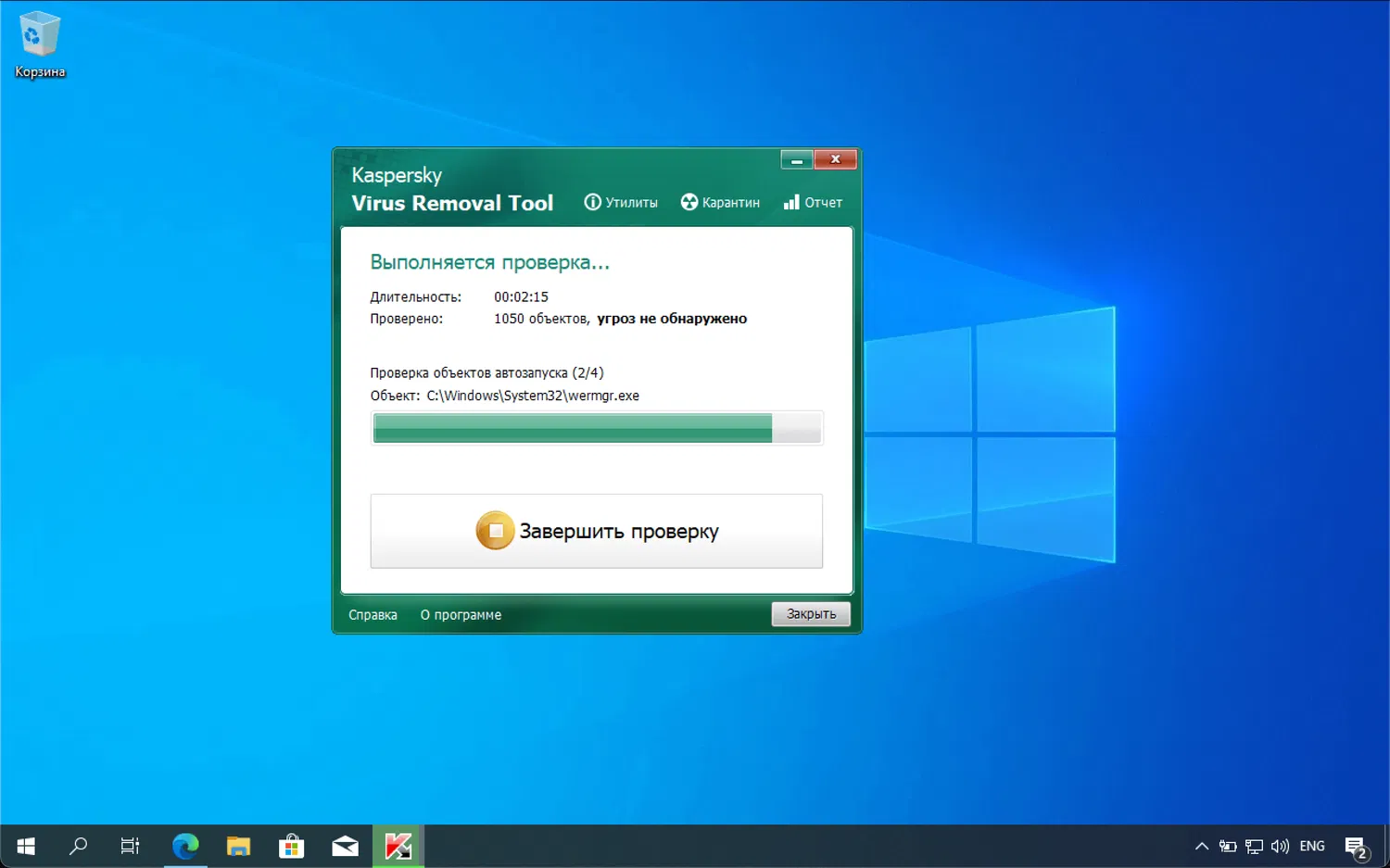Select Kaspersky icon in the taskbar
This screenshot has height=868, width=1390.
[398, 846]
